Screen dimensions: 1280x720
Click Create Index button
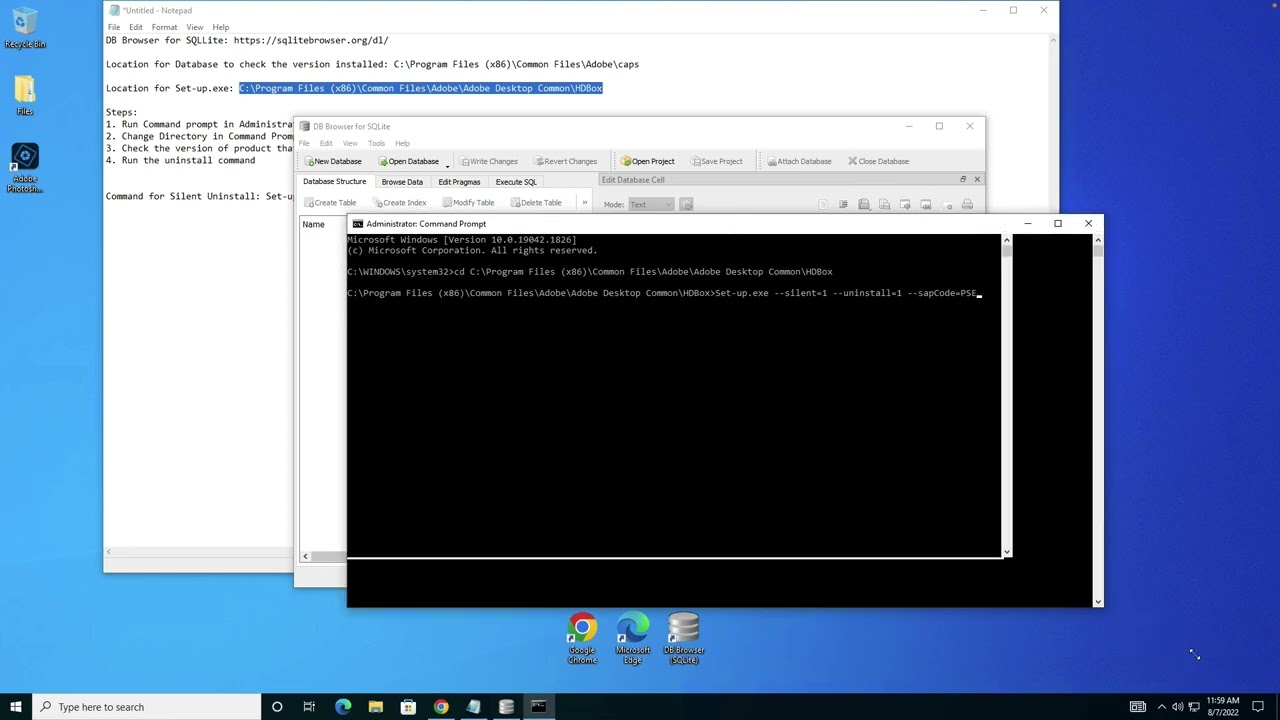(400, 203)
